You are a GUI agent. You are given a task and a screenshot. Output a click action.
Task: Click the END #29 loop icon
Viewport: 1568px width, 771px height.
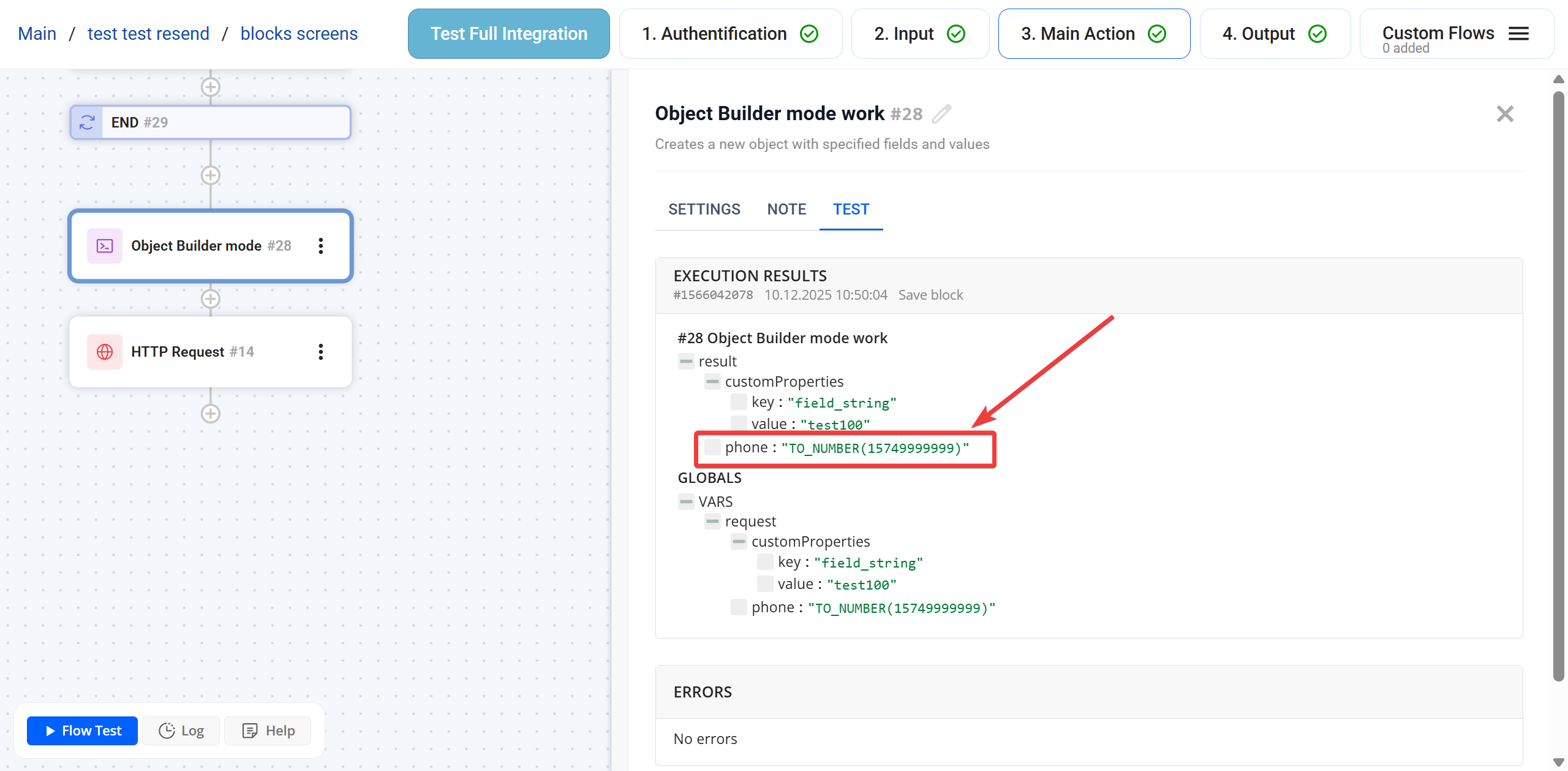pos(87,123)
